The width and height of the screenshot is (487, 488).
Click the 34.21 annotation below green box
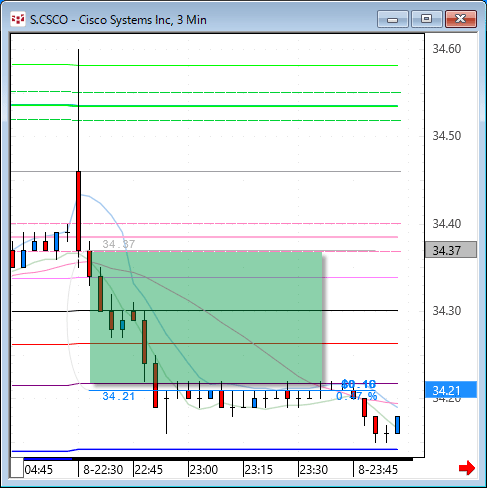119,396
